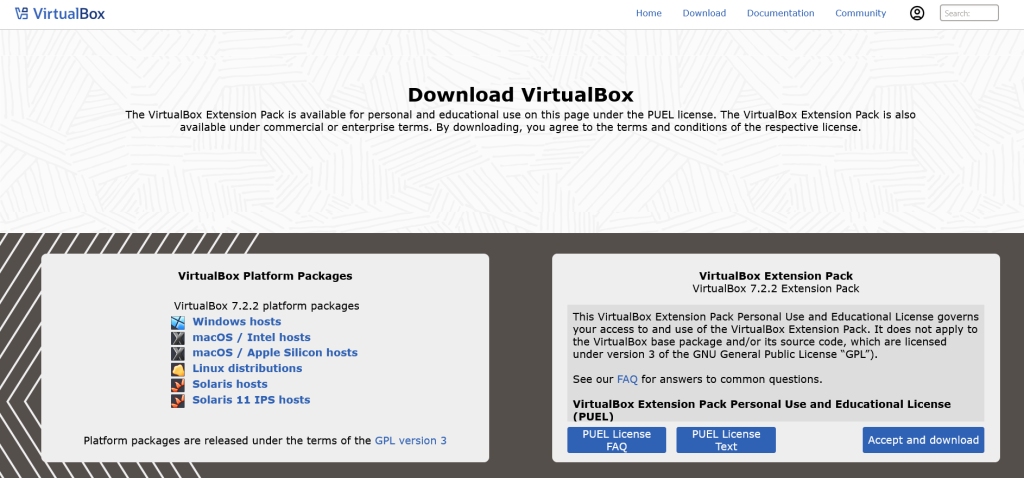Follow the FAQ link in license text
Viewport: 1024px width, 478px height.
tap(627, 380)
